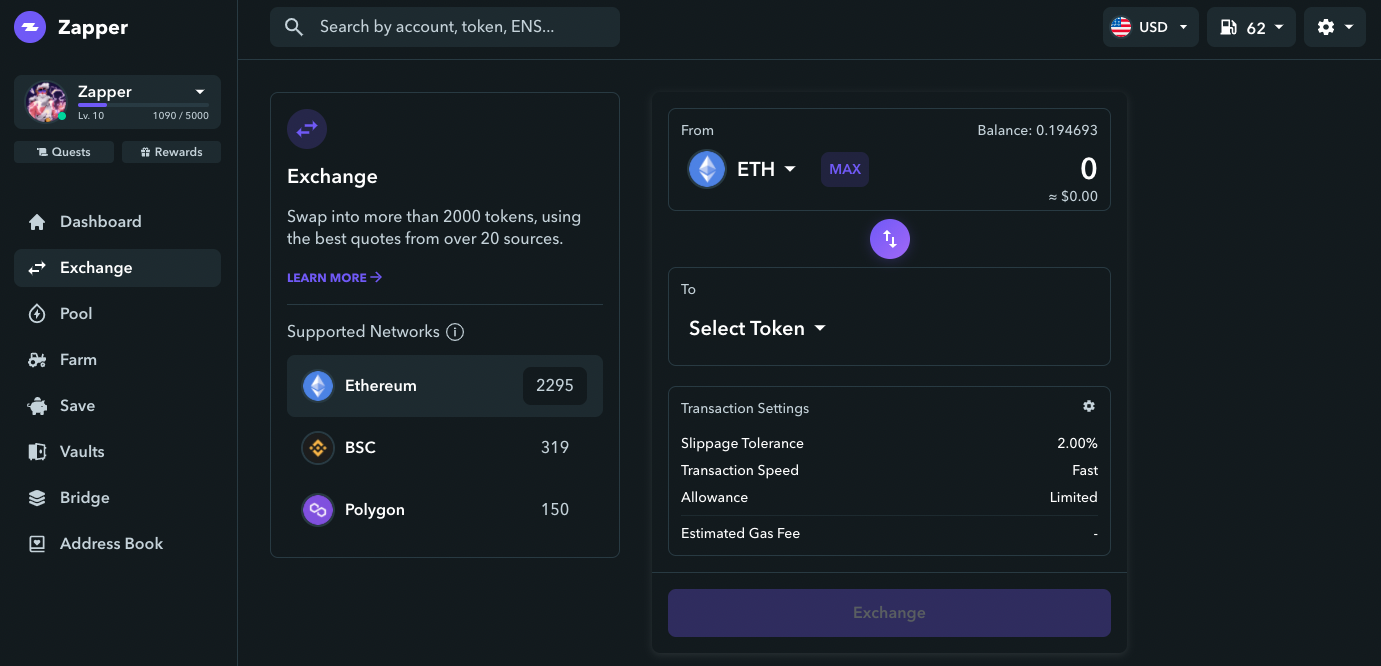
Task: Expand the USD currency dropdown
Action: 1151,27
